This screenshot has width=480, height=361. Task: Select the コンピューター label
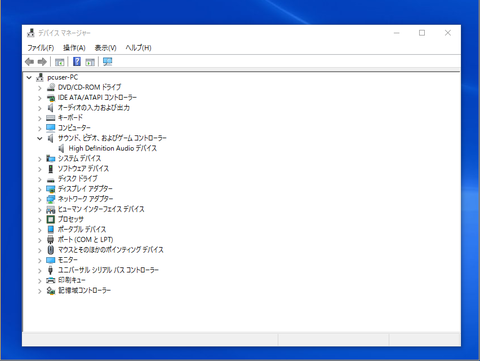click(74, 128)
